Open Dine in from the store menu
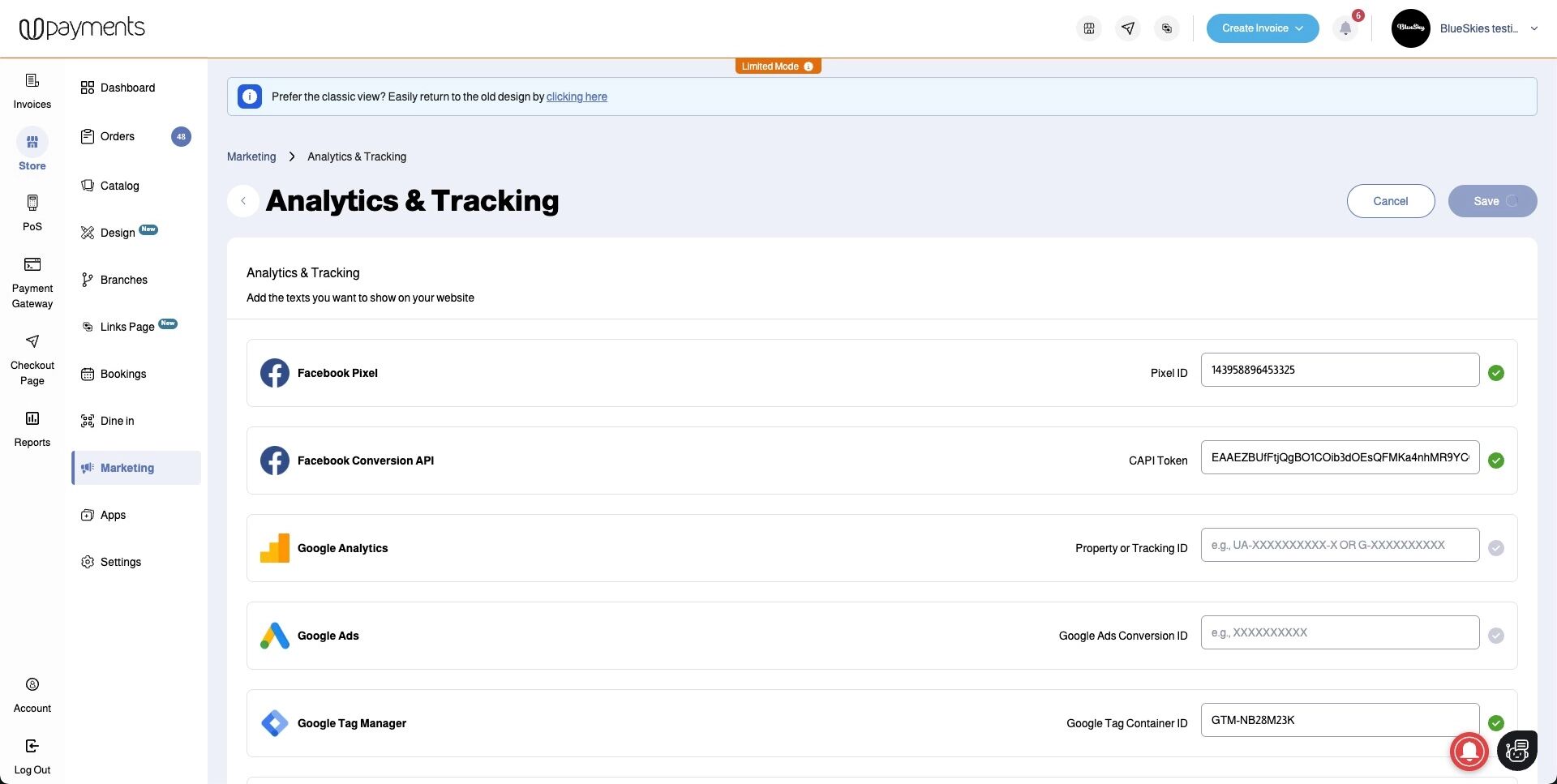 (x=135, y=421)
